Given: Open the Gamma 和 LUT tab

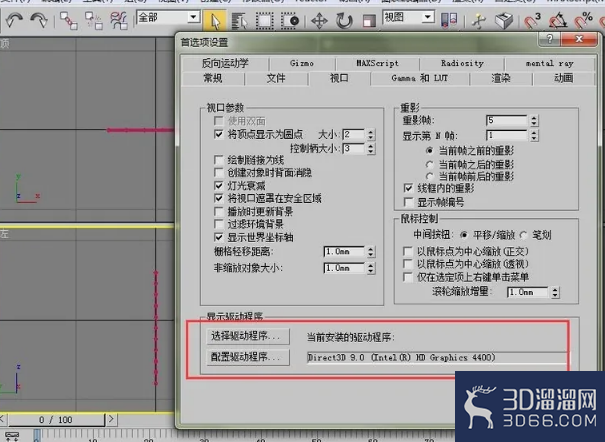Looking at the screenshot, I should tap(419, 78).
